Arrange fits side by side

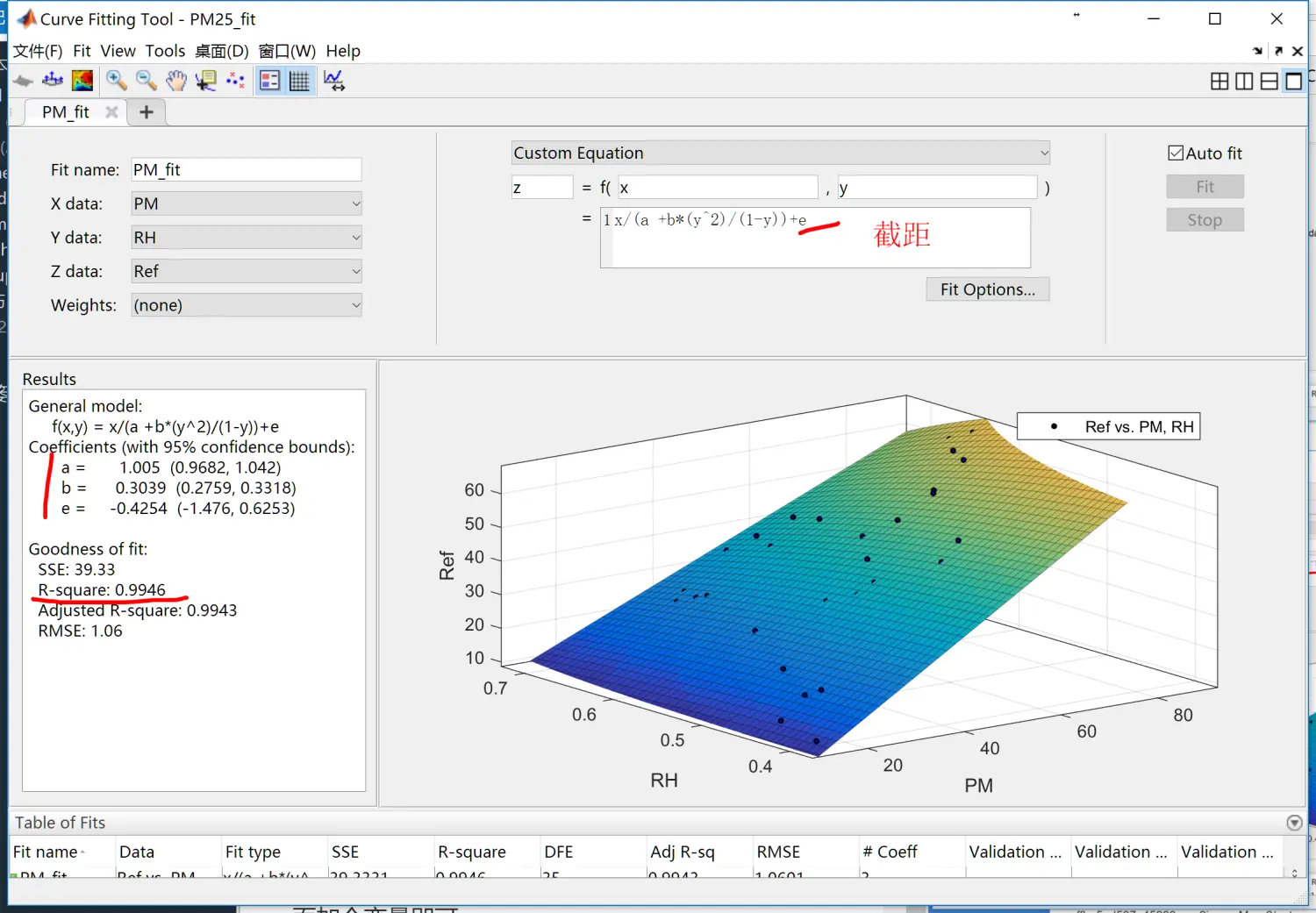click(x=1244, y=81)
